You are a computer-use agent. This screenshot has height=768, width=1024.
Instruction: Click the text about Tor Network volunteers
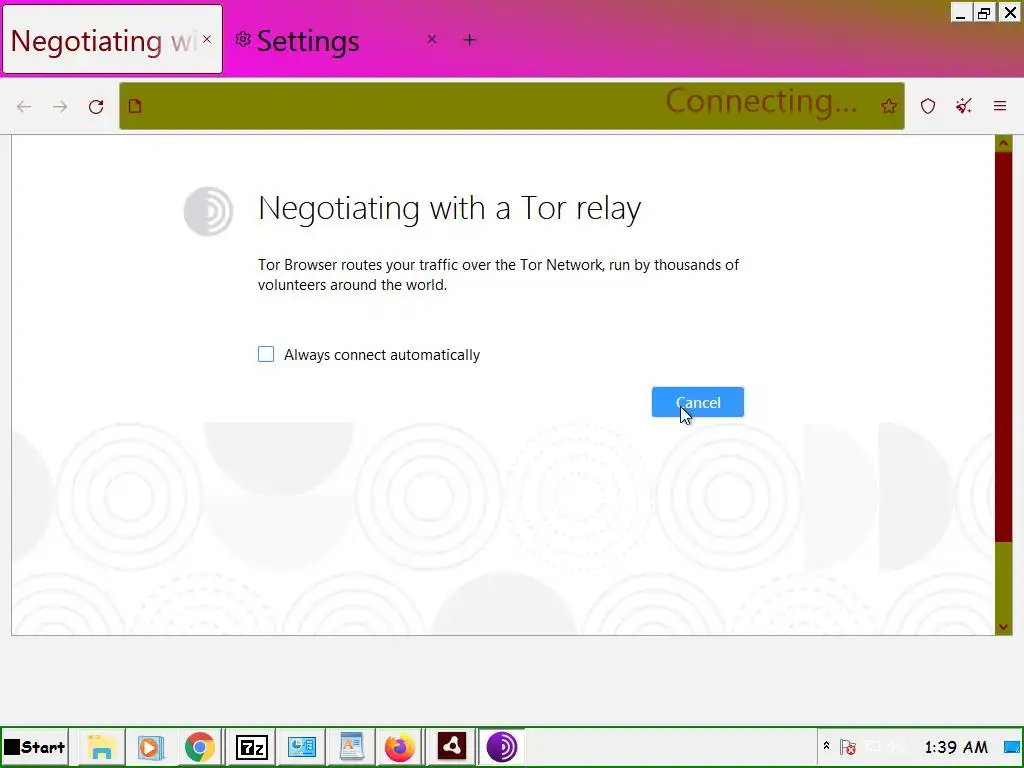(x=498, y=275)
